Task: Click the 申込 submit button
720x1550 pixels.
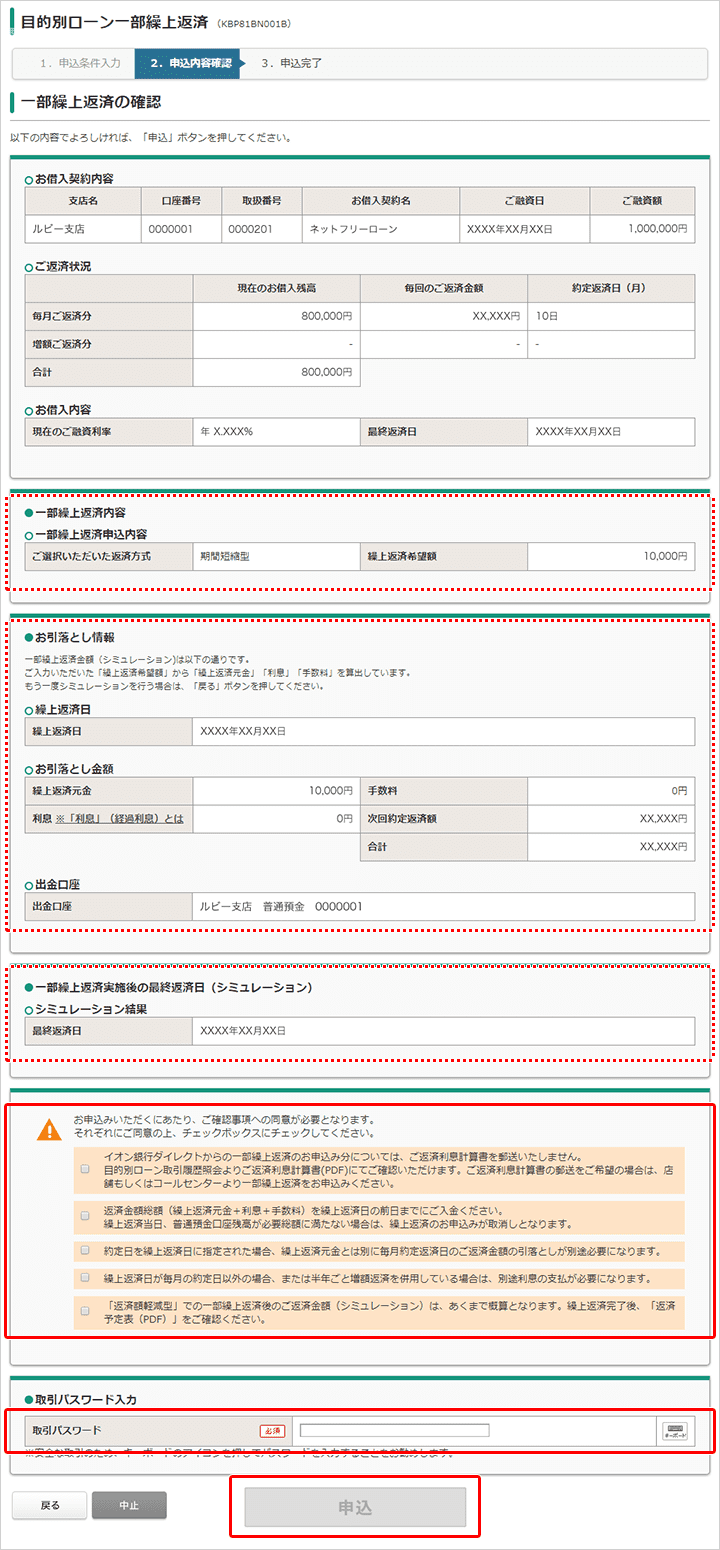Action: point(355,1507)
